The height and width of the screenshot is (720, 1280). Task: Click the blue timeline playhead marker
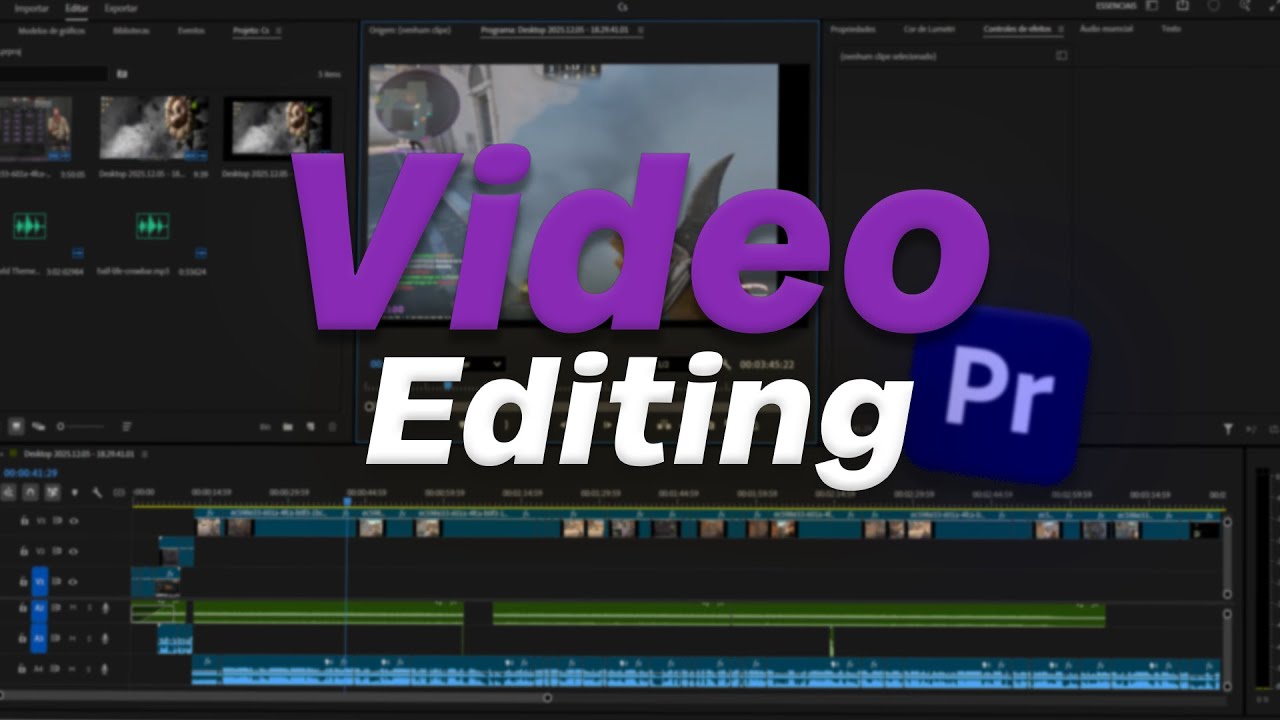(x=348, y=501)
